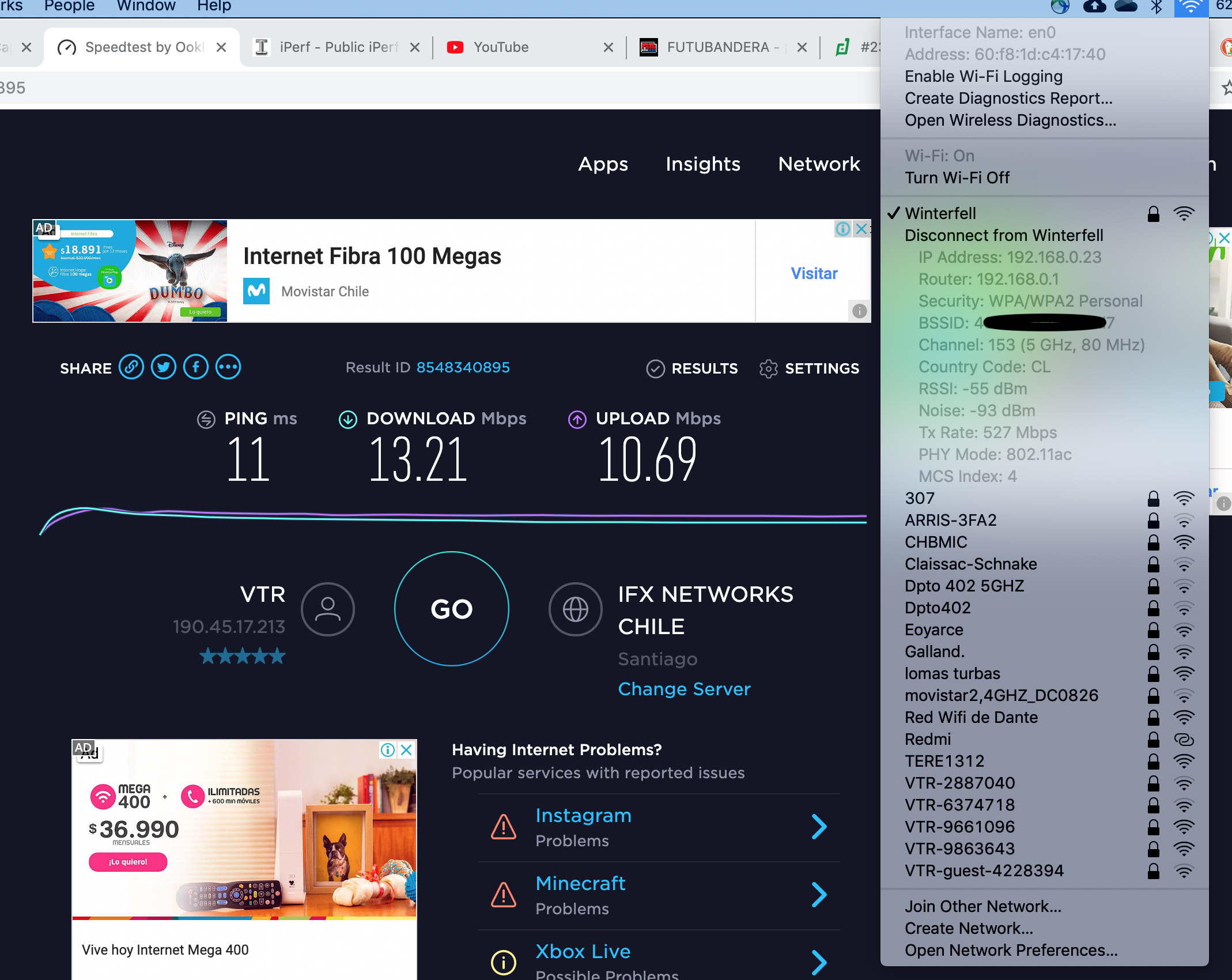The height and width of the screenshot is (980, 1232).
Task: Close the iPerf tab
Action: pyautogui.click(x=415, y=47)
